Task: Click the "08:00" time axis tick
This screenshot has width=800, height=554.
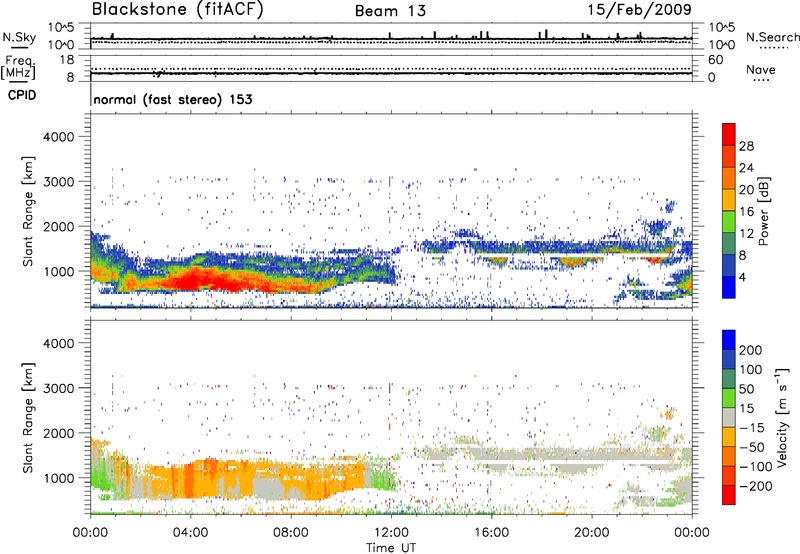Action: point(291,533)
